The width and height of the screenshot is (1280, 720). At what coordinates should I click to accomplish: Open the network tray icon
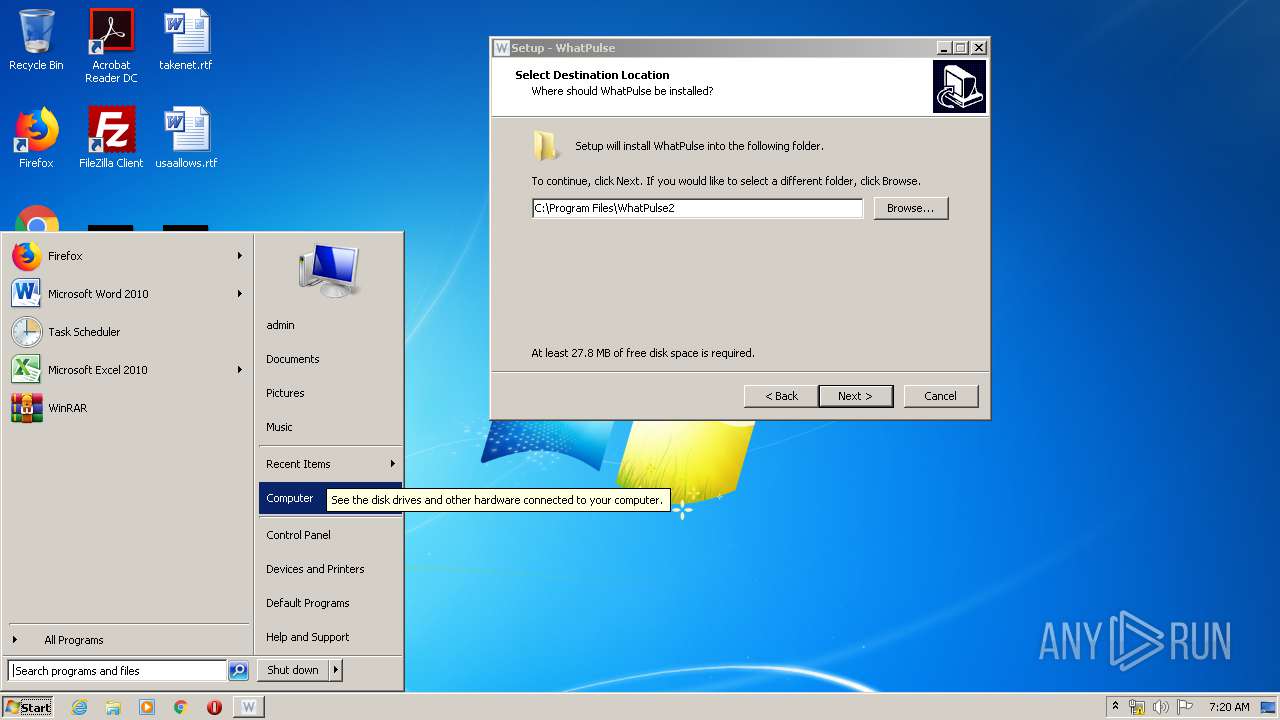tap(1137, 707)
